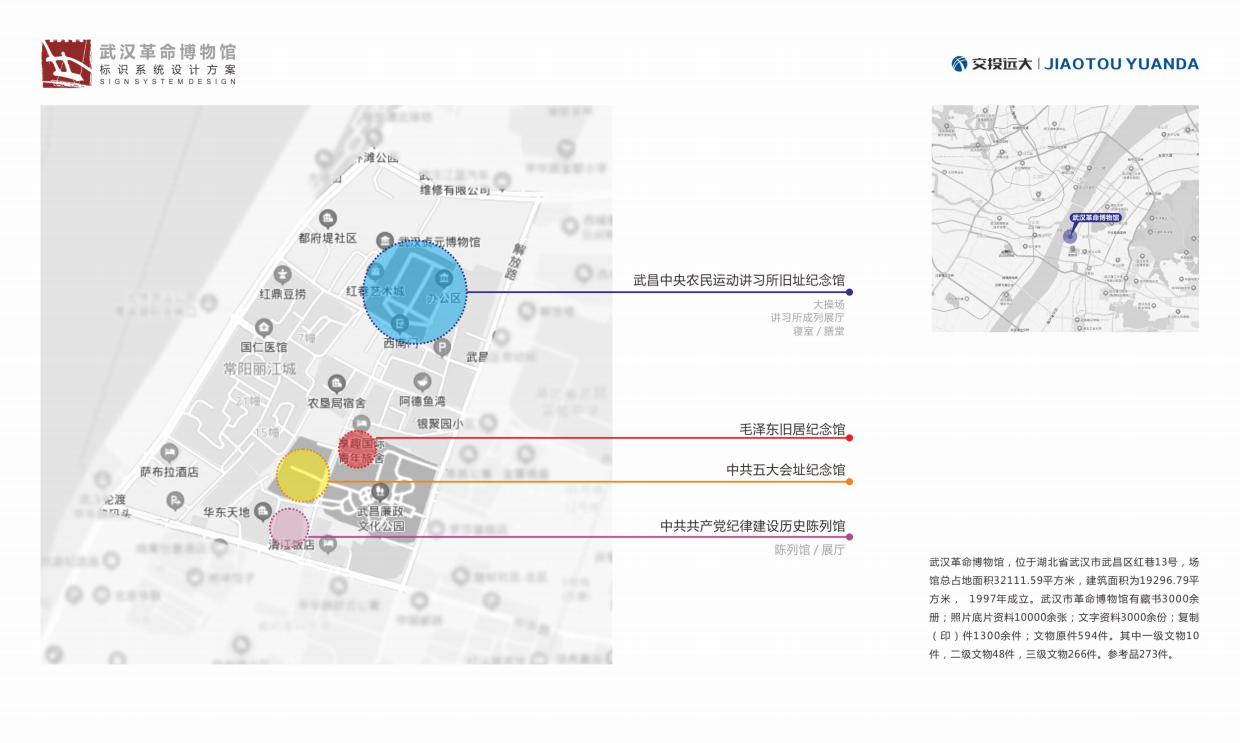
Task: Select the 武昌廉政文化公园 park icon
Action: tap(380, 492)
